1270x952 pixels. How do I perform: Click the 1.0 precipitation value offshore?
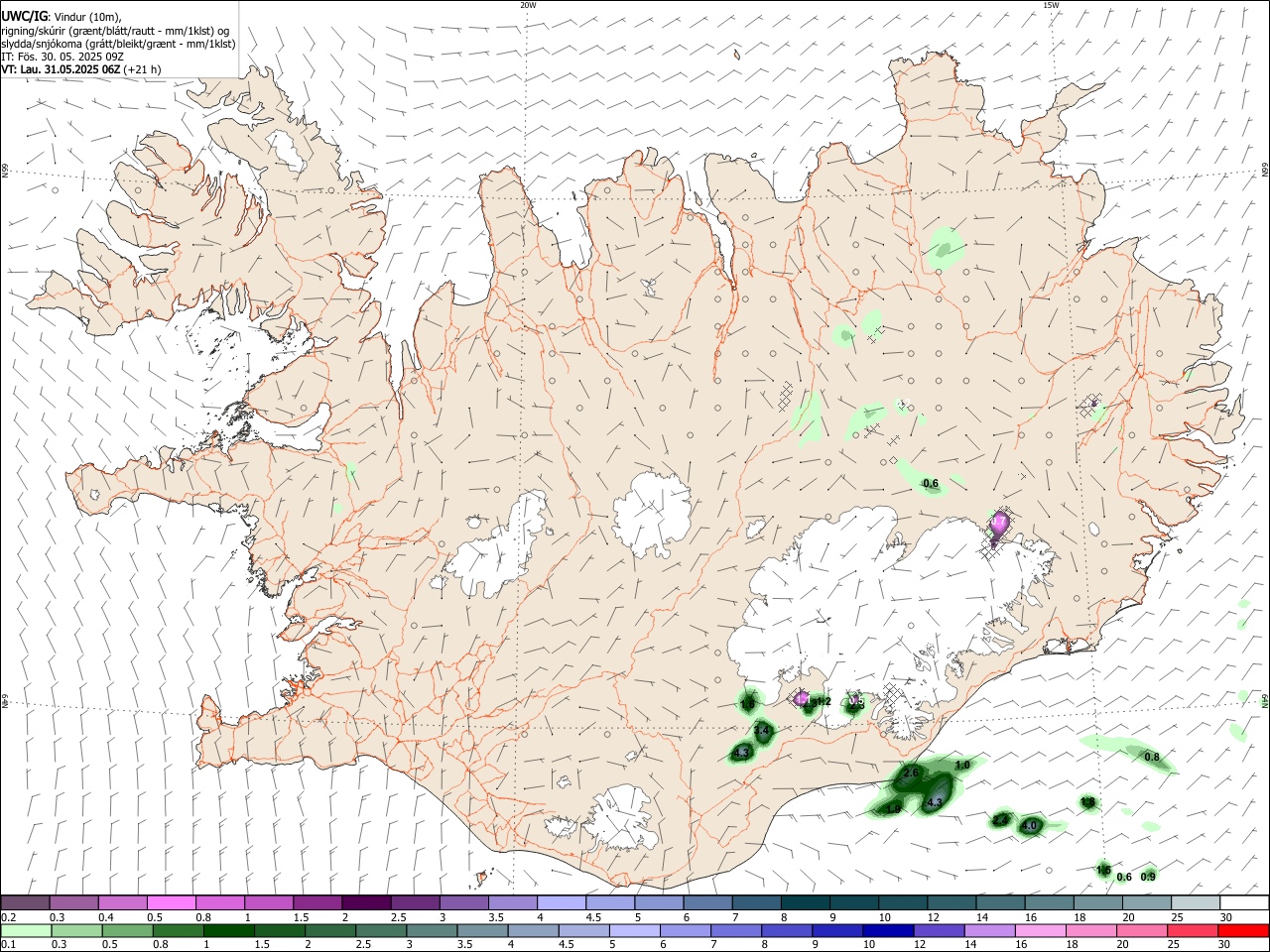(962, 766)
